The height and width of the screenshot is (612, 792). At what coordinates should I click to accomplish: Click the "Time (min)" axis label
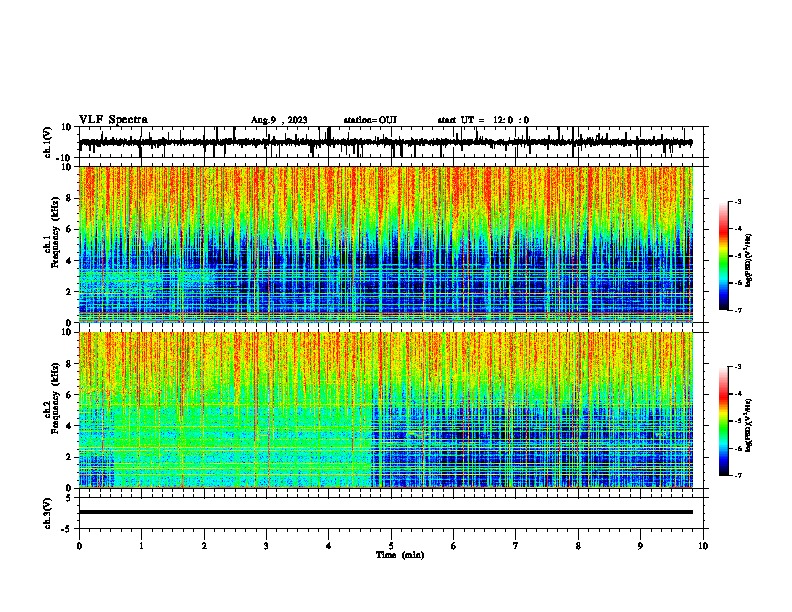click(400, 555)
